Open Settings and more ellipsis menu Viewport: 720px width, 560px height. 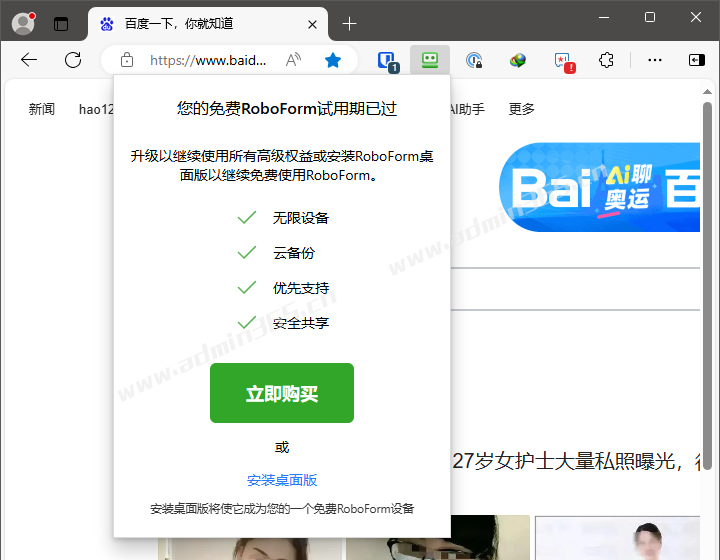pyautogui.click(x=654, y=60)
